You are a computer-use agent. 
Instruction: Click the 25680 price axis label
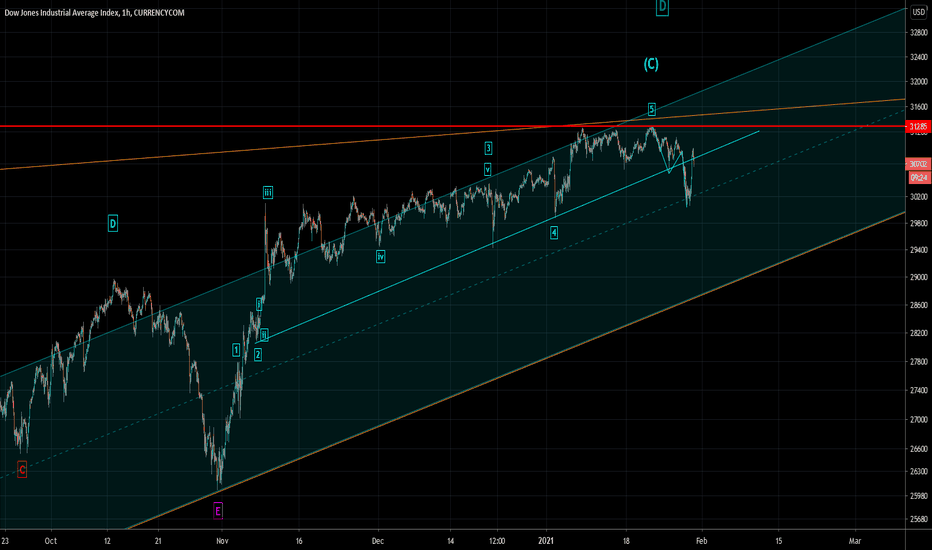click(918, 519)
